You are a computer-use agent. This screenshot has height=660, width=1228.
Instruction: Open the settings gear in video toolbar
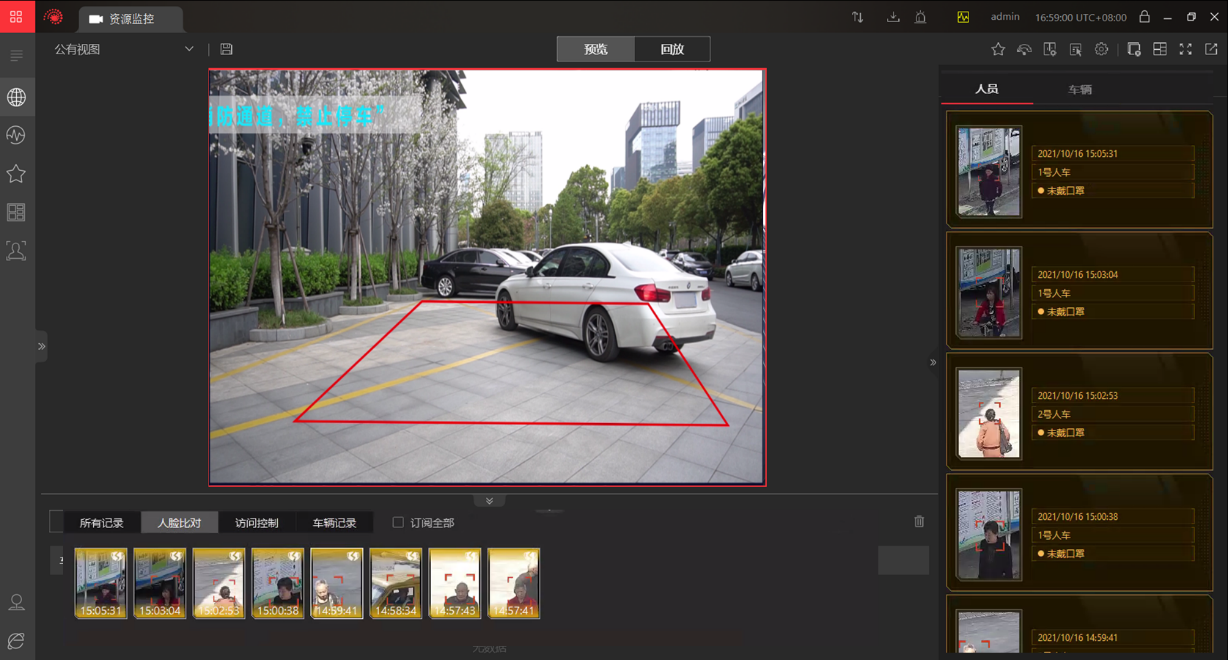(x=1102, y=49)
